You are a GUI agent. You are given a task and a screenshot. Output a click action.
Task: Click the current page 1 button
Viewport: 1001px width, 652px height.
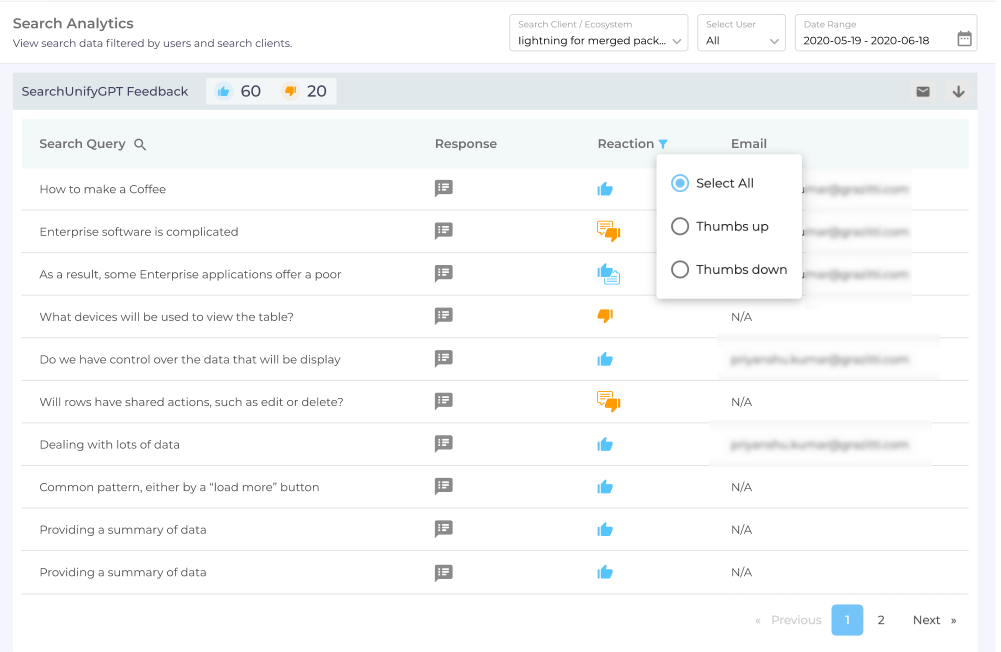pos(846,620)
